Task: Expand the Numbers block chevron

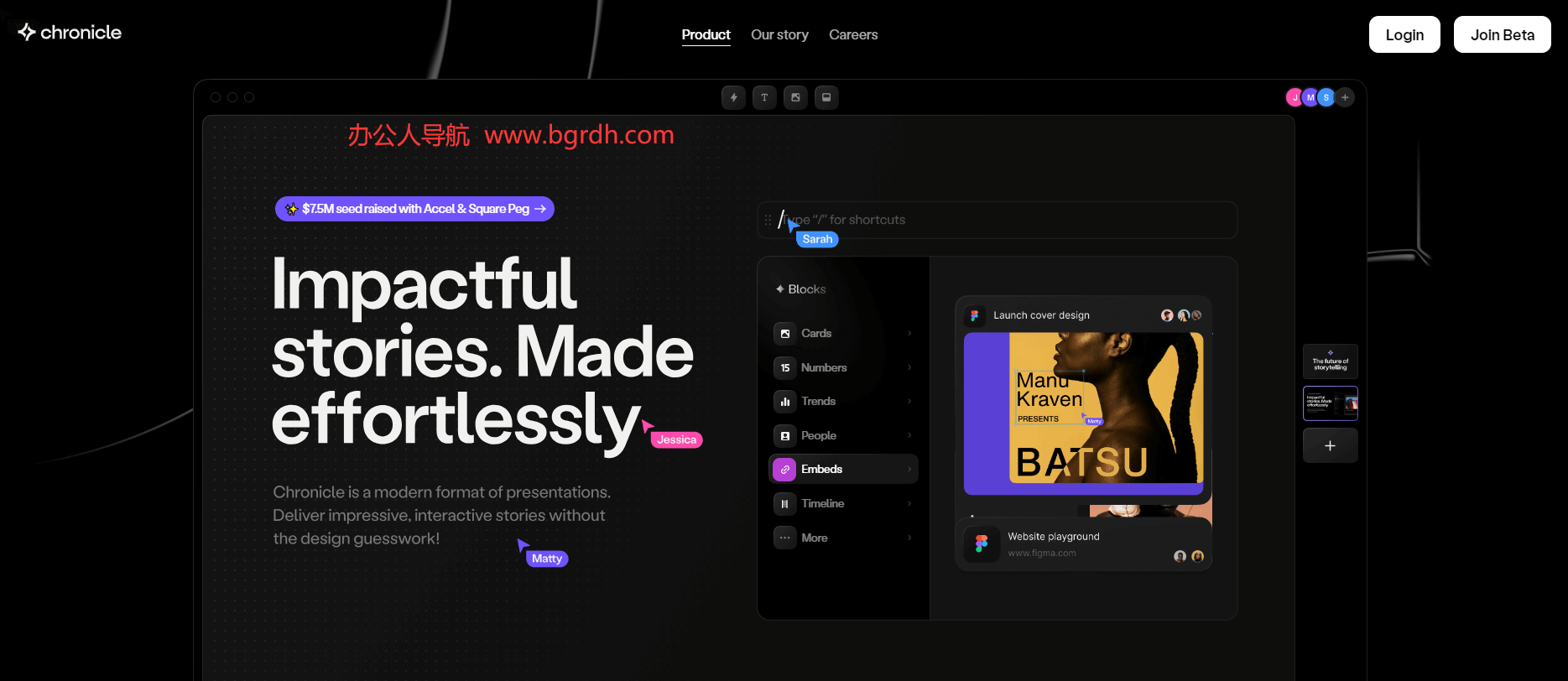Action: (909, 368)
